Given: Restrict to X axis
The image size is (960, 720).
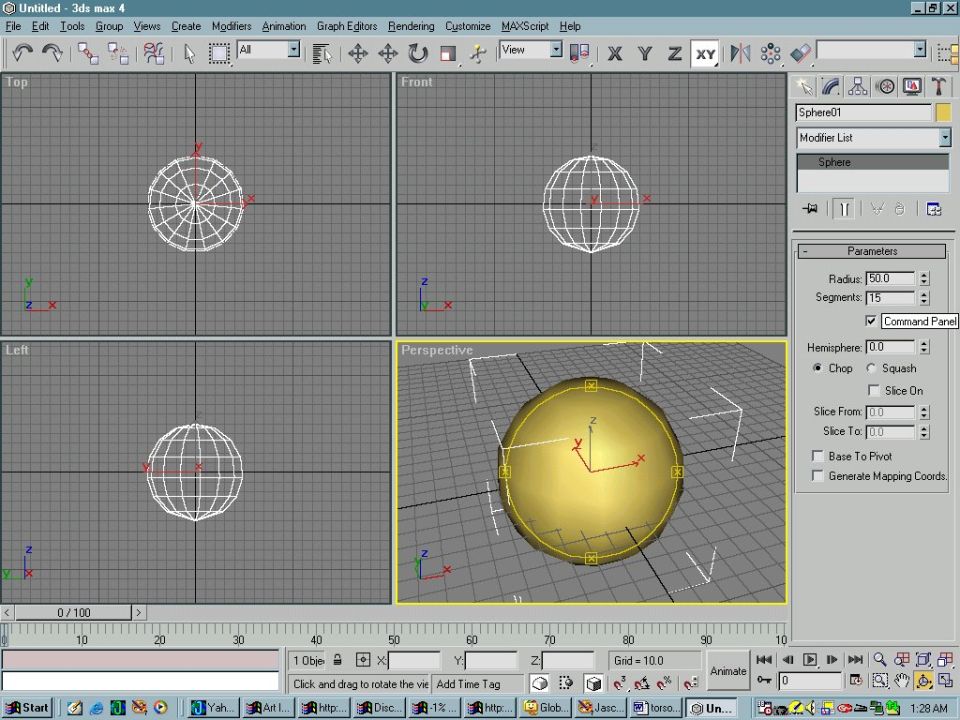Looking at the screenshot, I should tap(615, 54).
